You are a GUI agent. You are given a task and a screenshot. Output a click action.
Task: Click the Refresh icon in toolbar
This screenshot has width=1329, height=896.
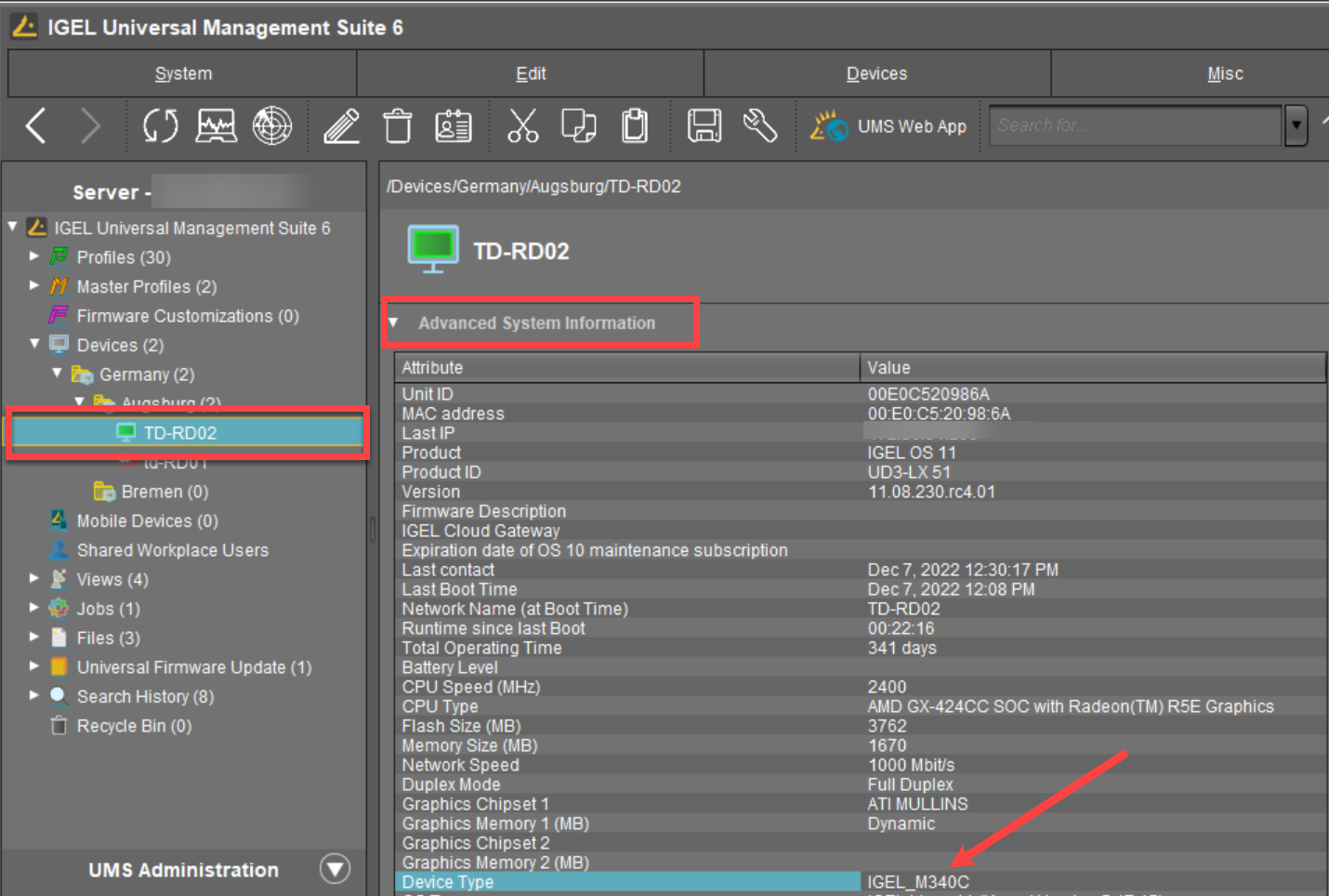click(160, 125)
